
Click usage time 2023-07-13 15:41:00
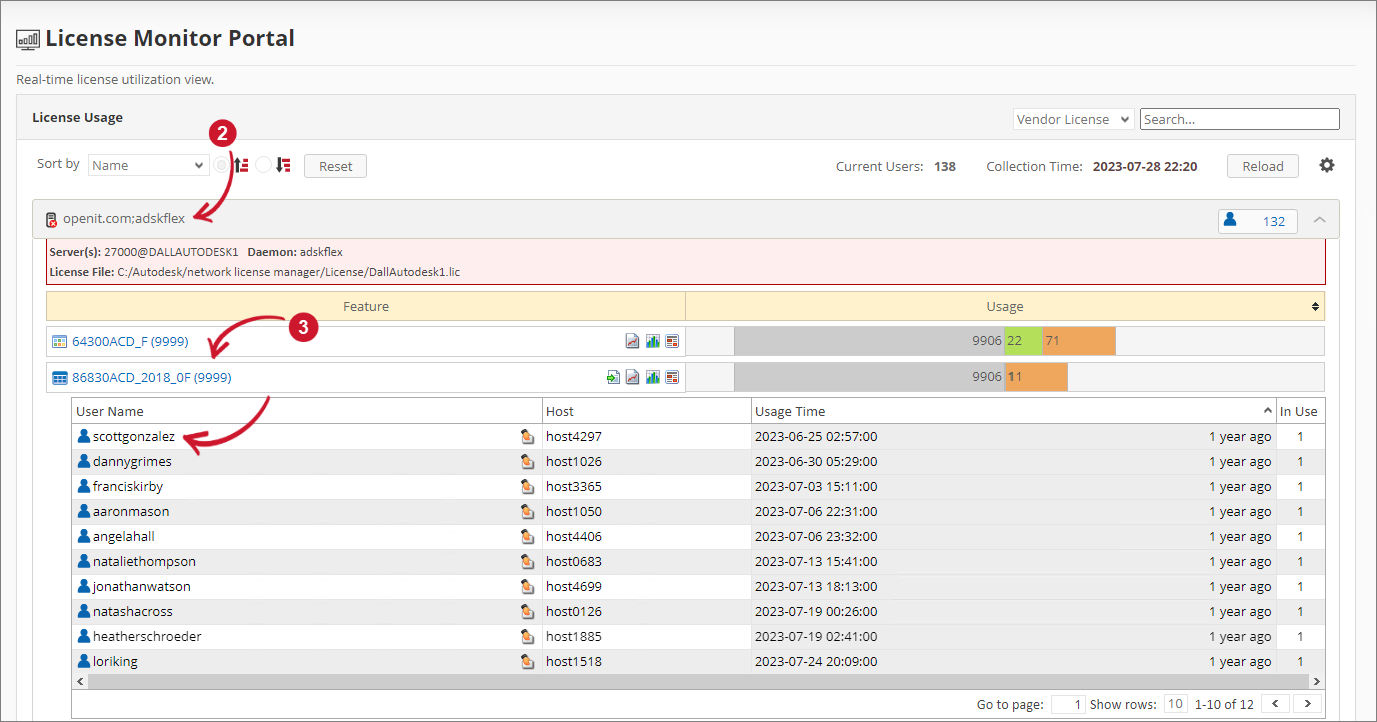(816, 562)
